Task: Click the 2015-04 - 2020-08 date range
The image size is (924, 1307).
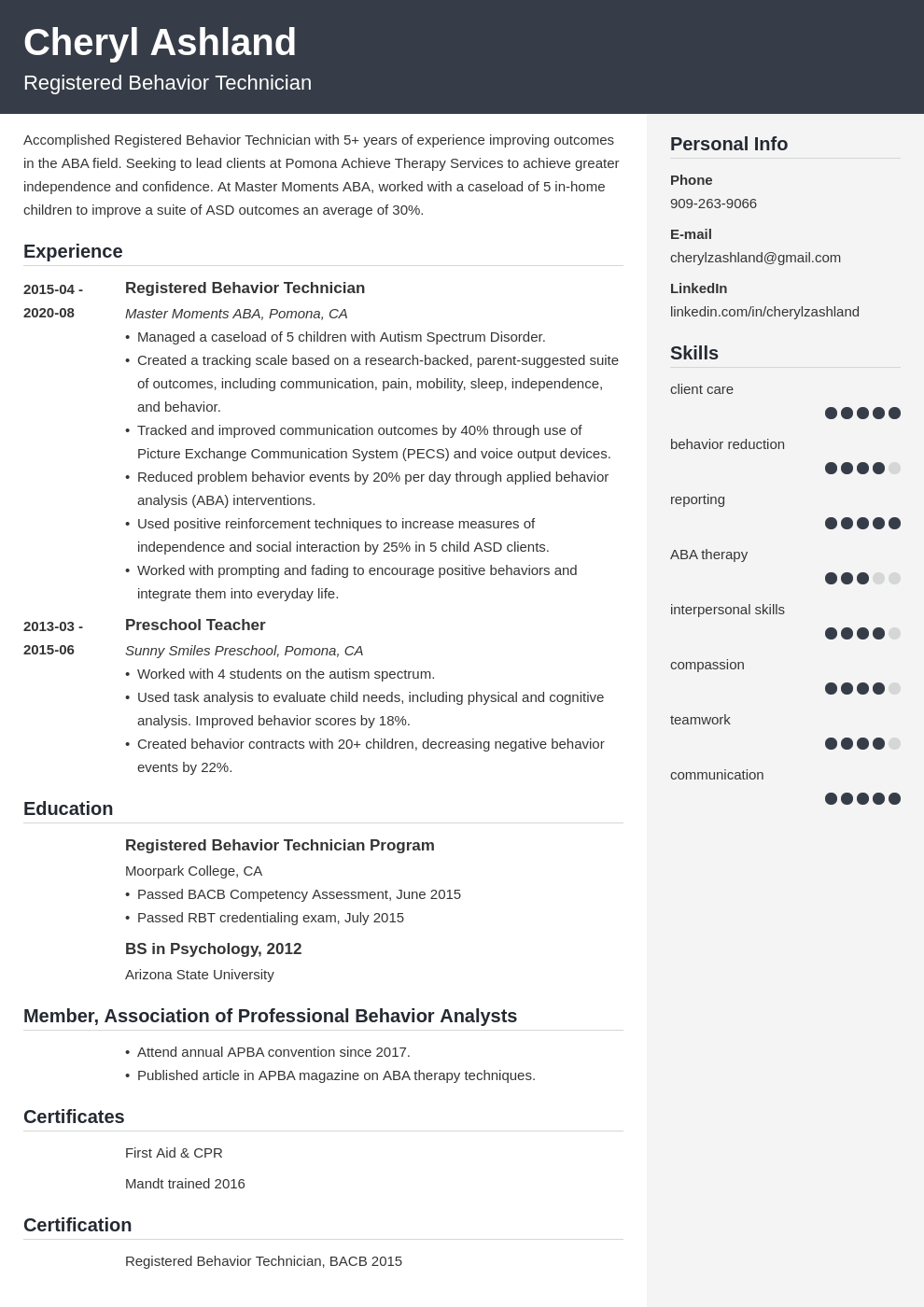Action: [x=53, y=301]
